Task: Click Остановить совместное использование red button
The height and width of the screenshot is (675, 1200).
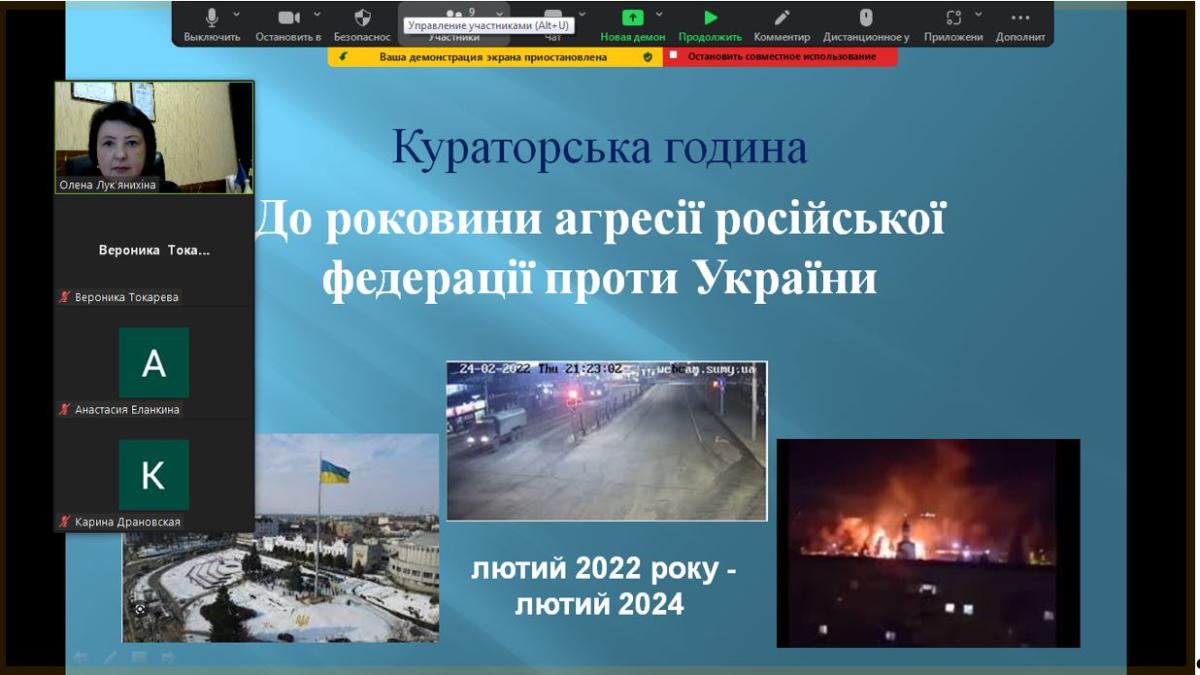Action: 780,57
